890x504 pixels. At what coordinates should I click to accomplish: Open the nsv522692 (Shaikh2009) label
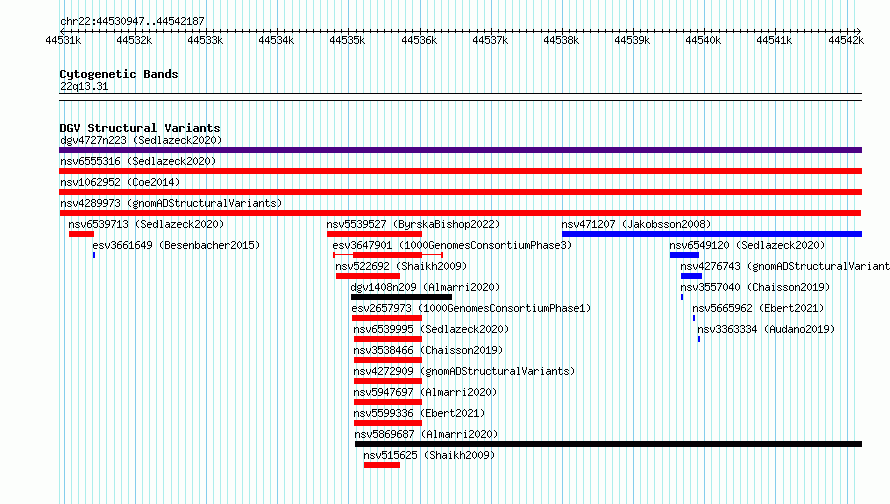[401, 266]
